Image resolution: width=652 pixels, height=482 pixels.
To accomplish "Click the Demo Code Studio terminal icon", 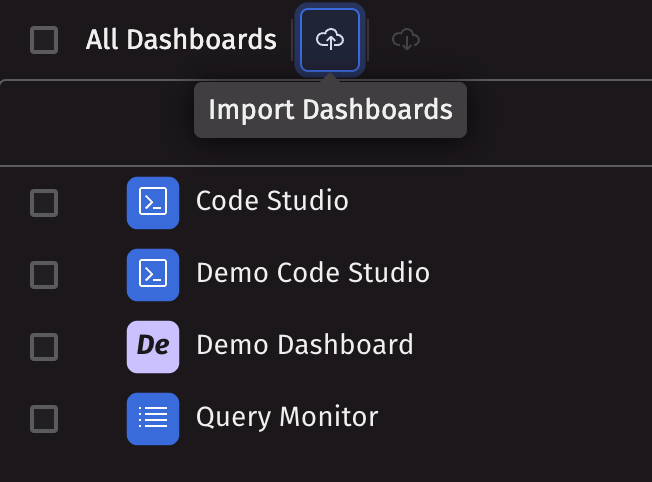I will (x=153, y=274).
